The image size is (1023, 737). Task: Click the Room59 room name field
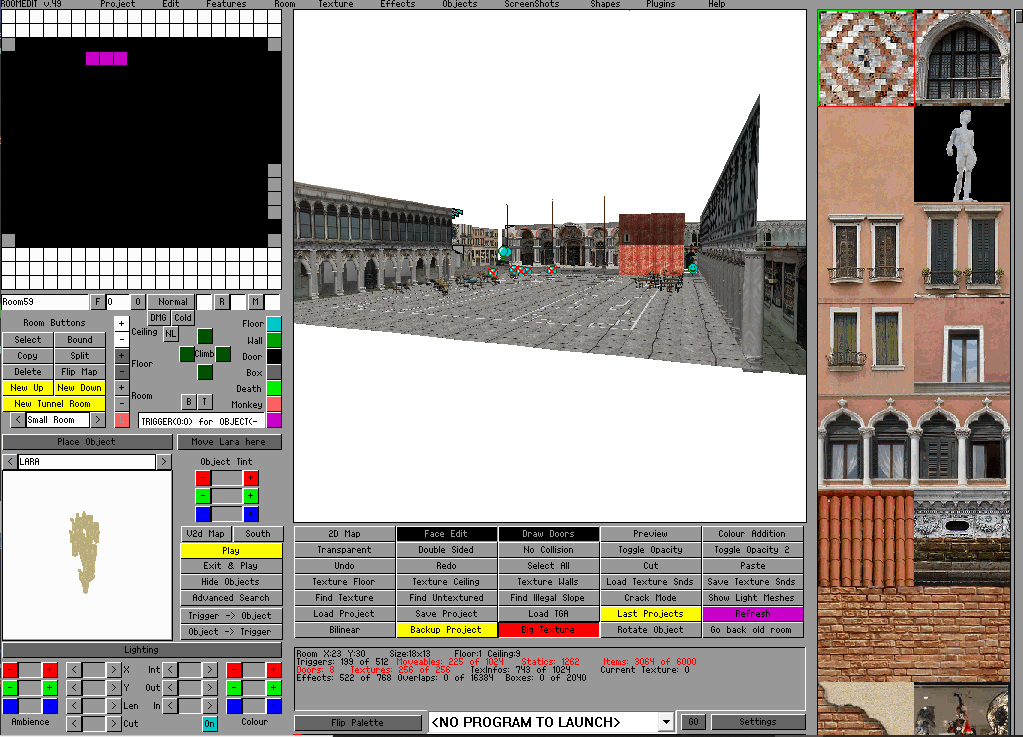[45, 302]
